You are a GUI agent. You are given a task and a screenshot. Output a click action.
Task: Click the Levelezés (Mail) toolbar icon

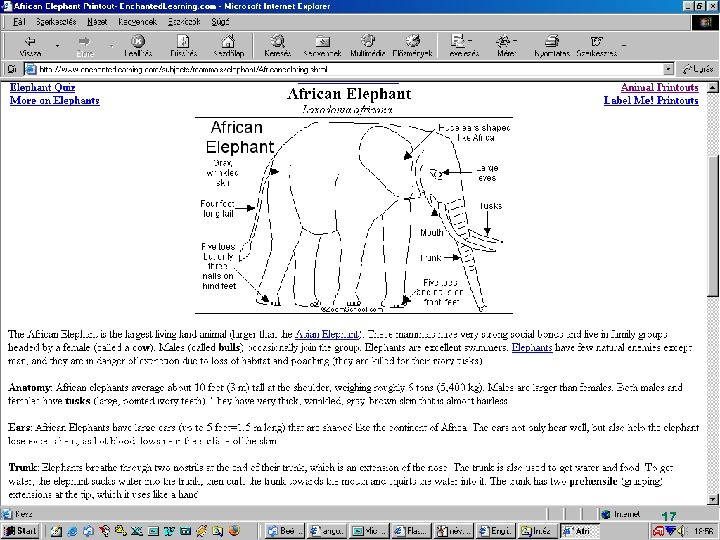pyautogui.click(x=463, y=45)
